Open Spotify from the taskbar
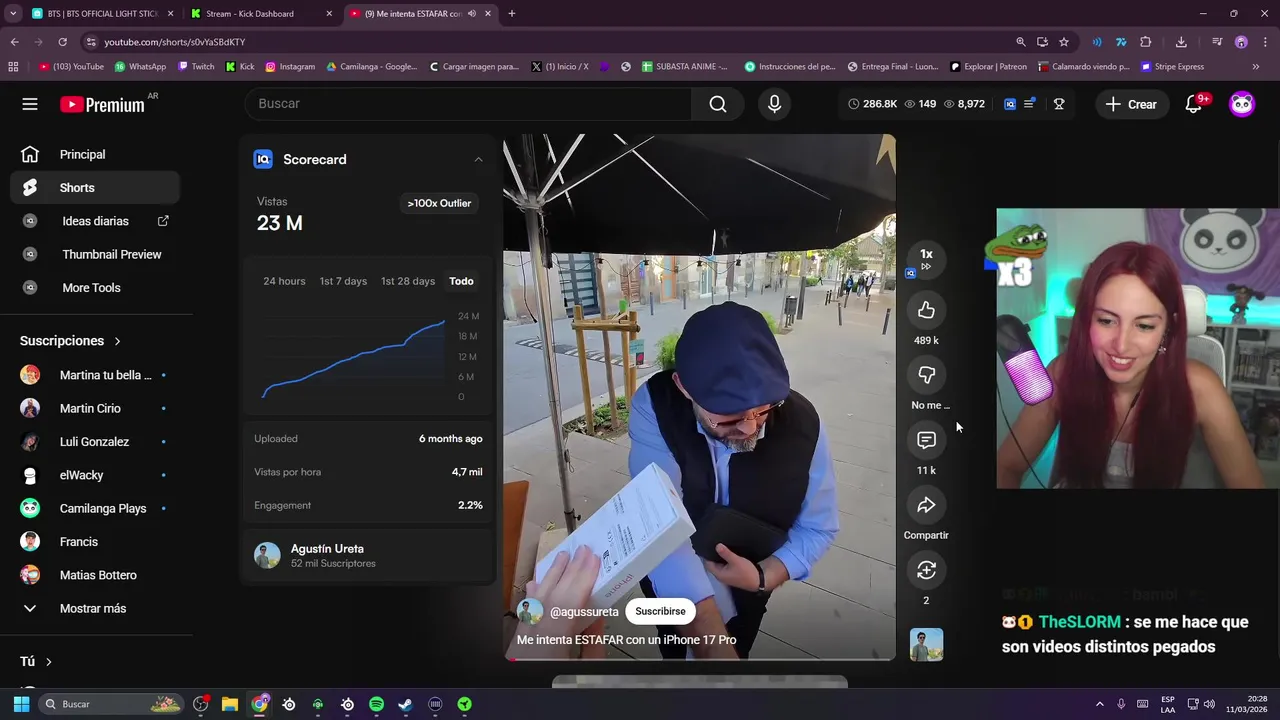The image size is (1280, 720). tap(376, 704)
